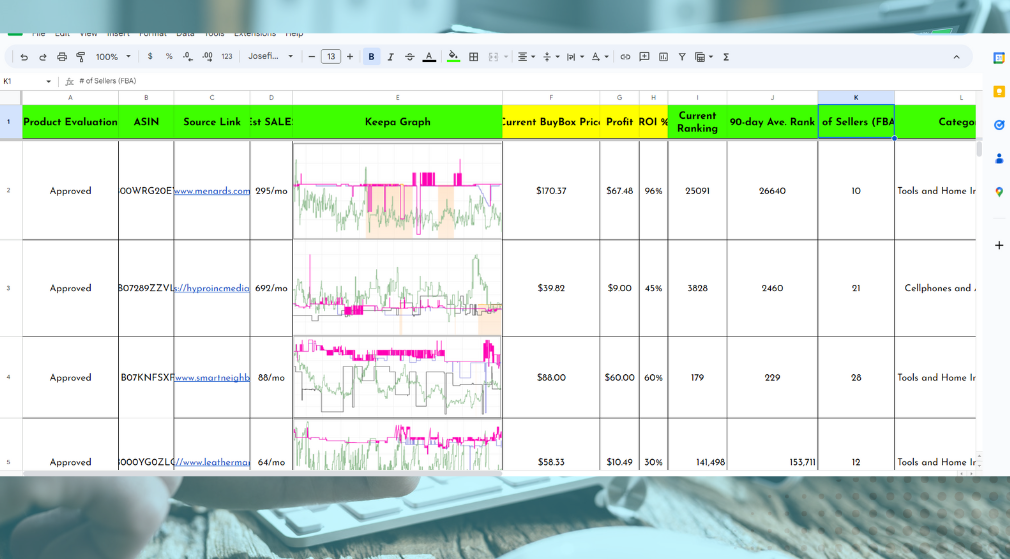Select the Keepa Graph header cell

(x=397, y=122)
